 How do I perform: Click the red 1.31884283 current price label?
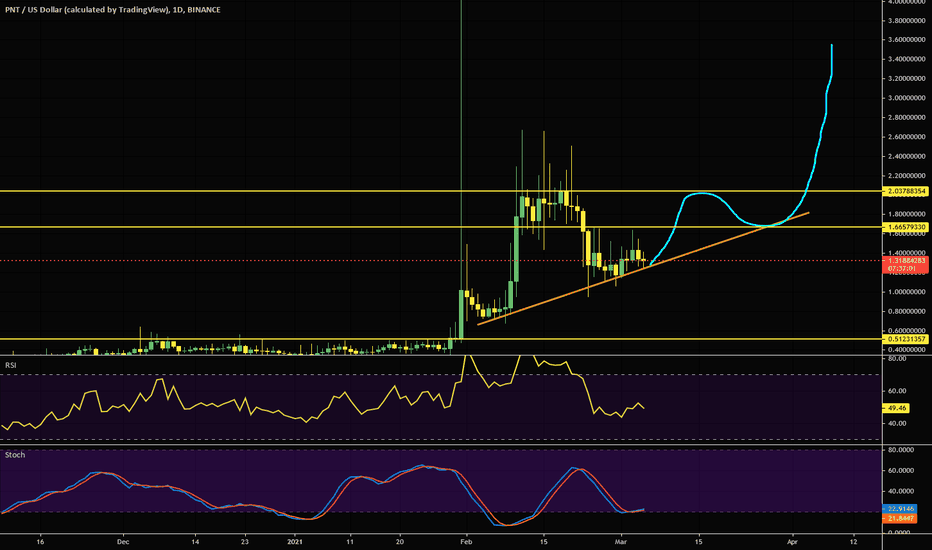click(x=906, y=260)
